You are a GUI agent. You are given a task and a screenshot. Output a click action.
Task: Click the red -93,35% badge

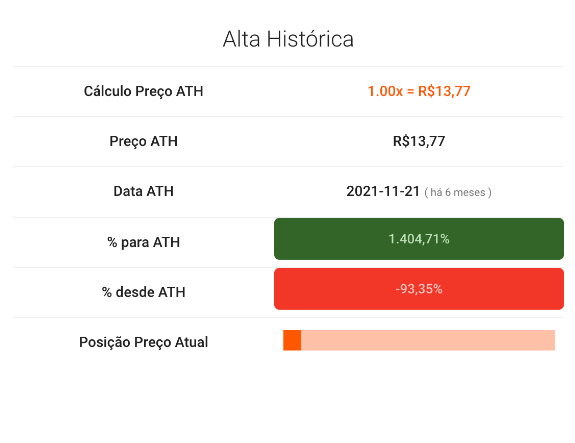(419, 289)
